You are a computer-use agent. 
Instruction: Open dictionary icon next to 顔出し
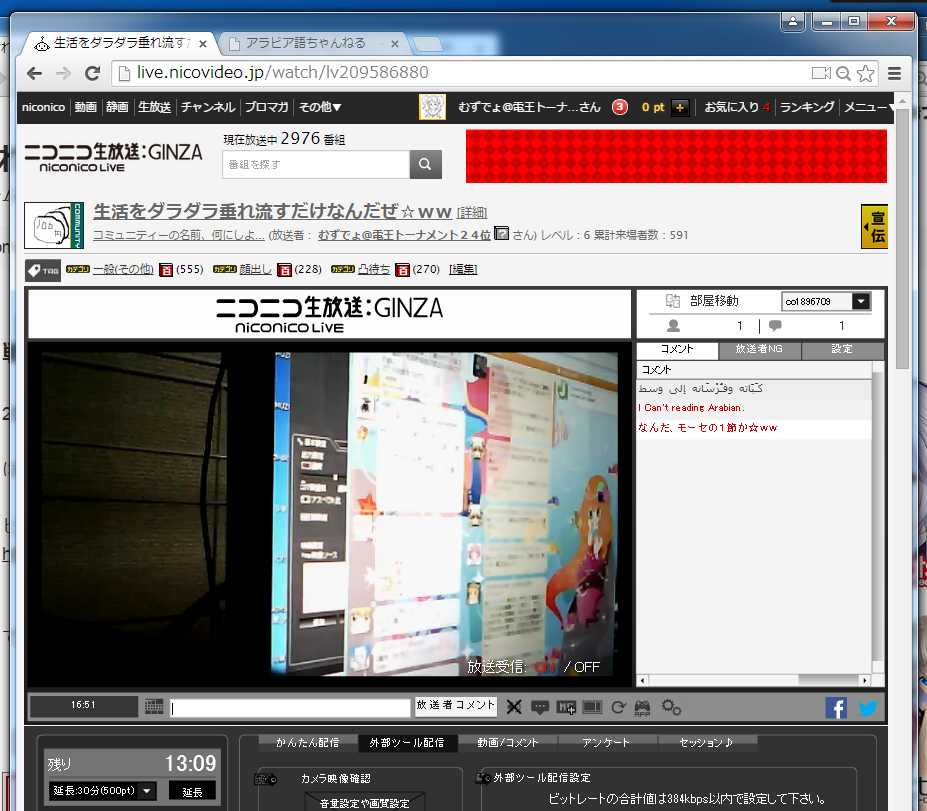(x=284, y=270)
